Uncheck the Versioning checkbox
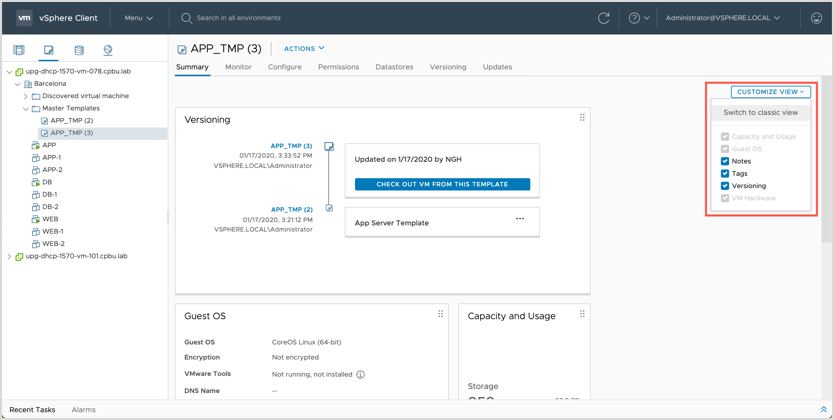The width and height of the screenshot is (834, 420). coord(724,186)
